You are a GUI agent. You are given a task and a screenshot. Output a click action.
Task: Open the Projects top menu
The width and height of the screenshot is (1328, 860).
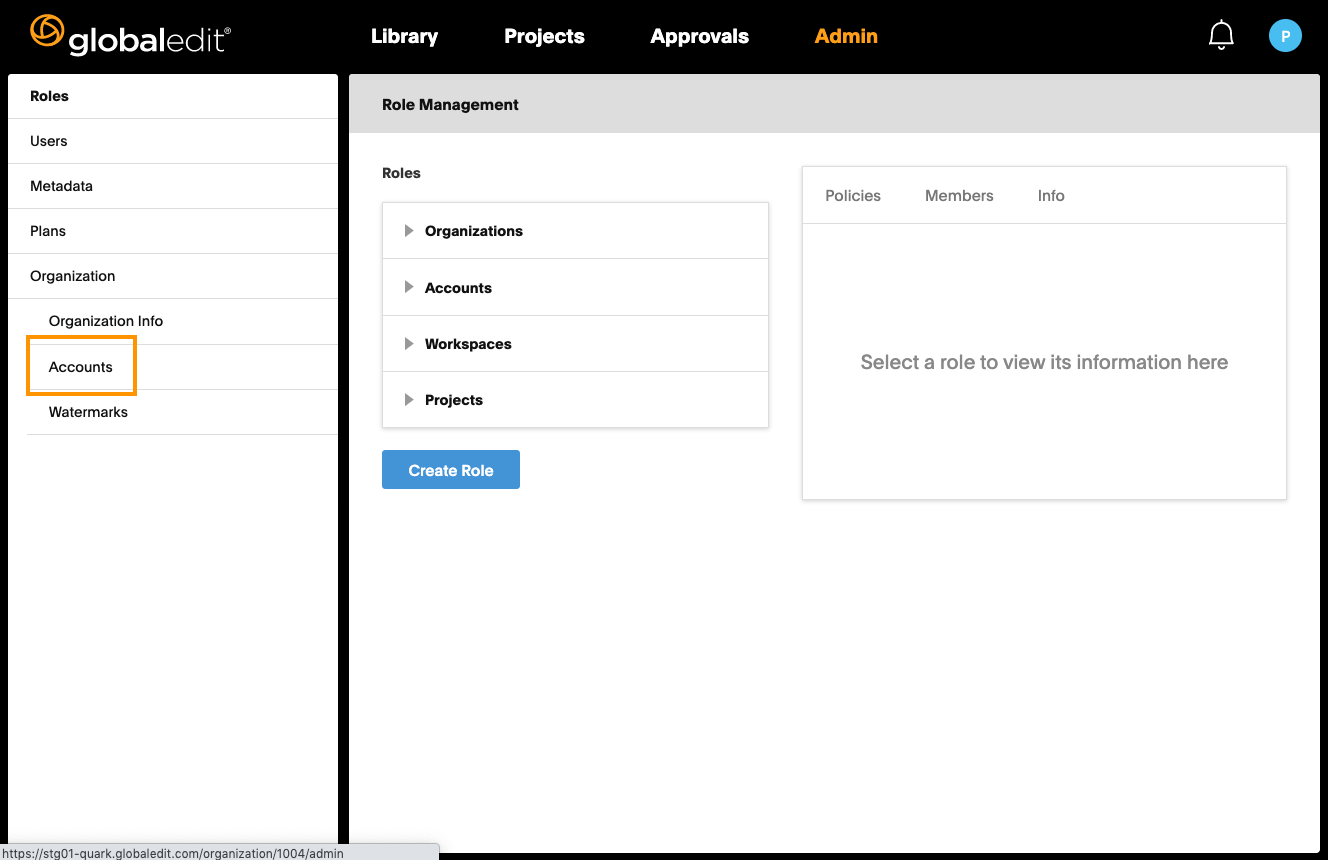click(544, 36)
